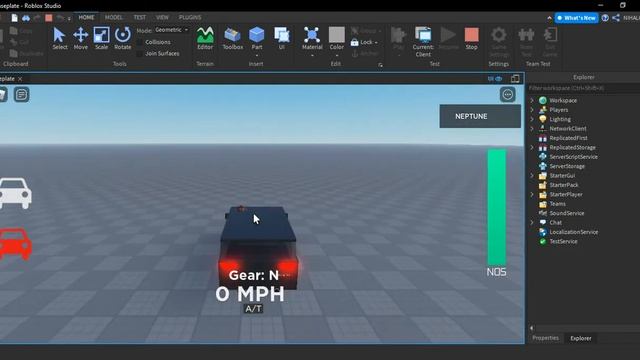Viewport: 640px width, 360px height.
Task: Open the help question mark icon
Action: tap(605, 18)
